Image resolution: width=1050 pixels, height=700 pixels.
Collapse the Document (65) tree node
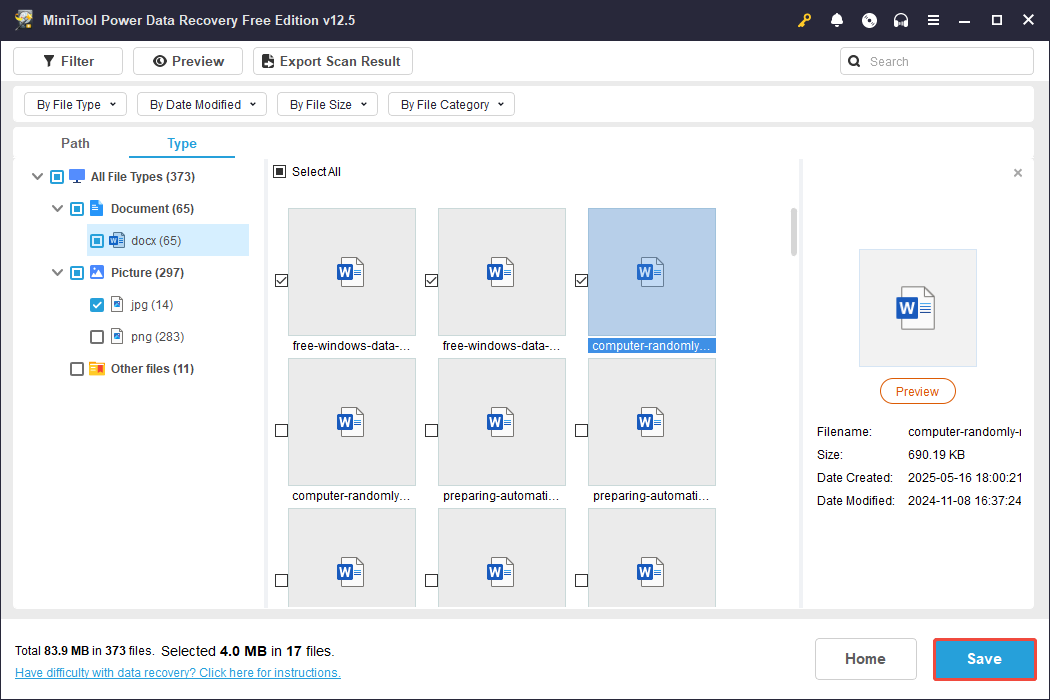coord(57,208)
